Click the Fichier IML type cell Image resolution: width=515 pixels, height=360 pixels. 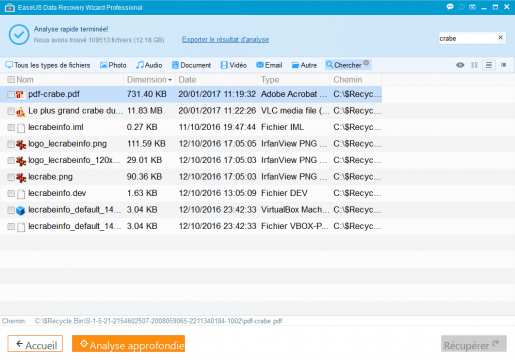click(x=282, y=127)
